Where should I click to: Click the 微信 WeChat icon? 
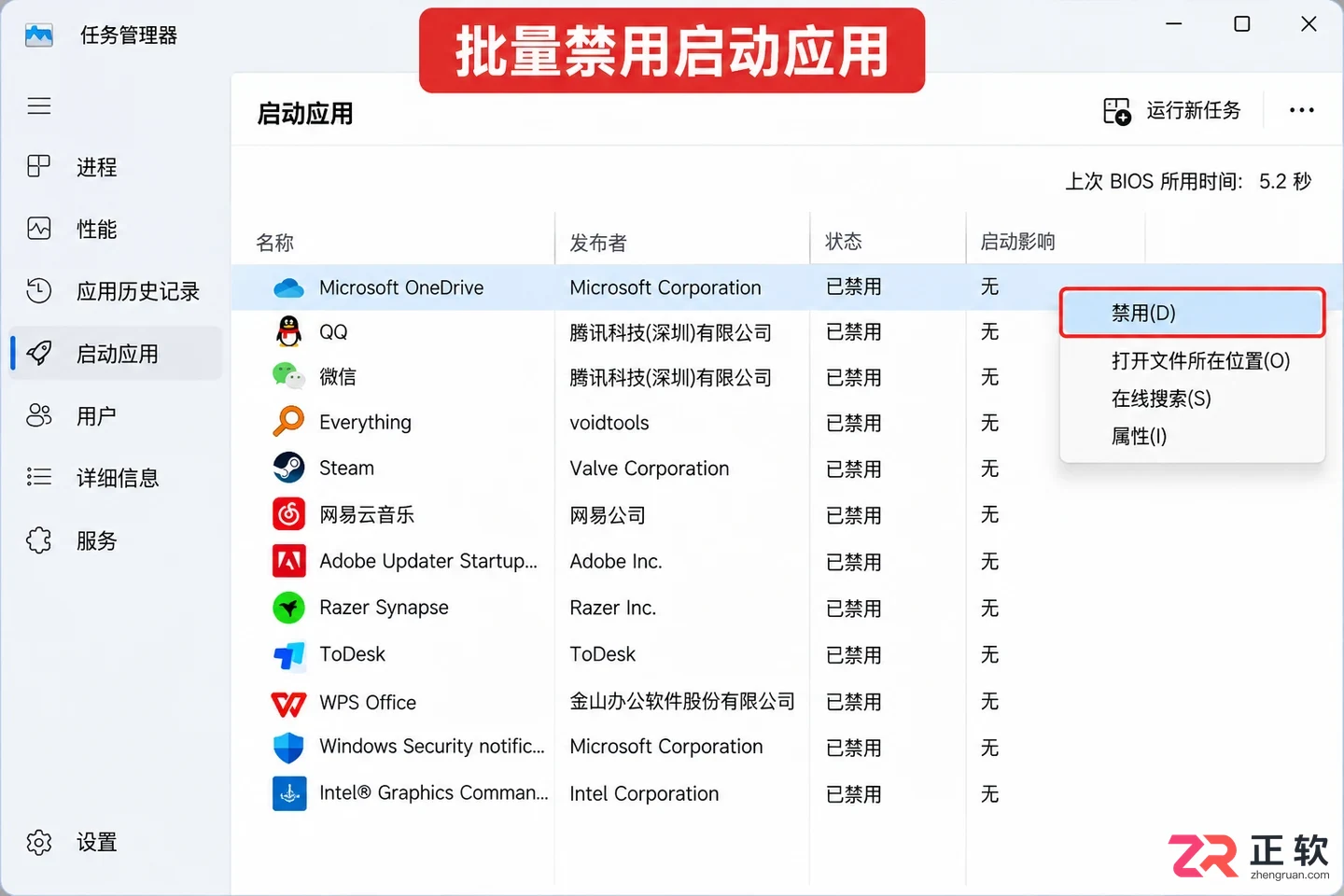289,376
